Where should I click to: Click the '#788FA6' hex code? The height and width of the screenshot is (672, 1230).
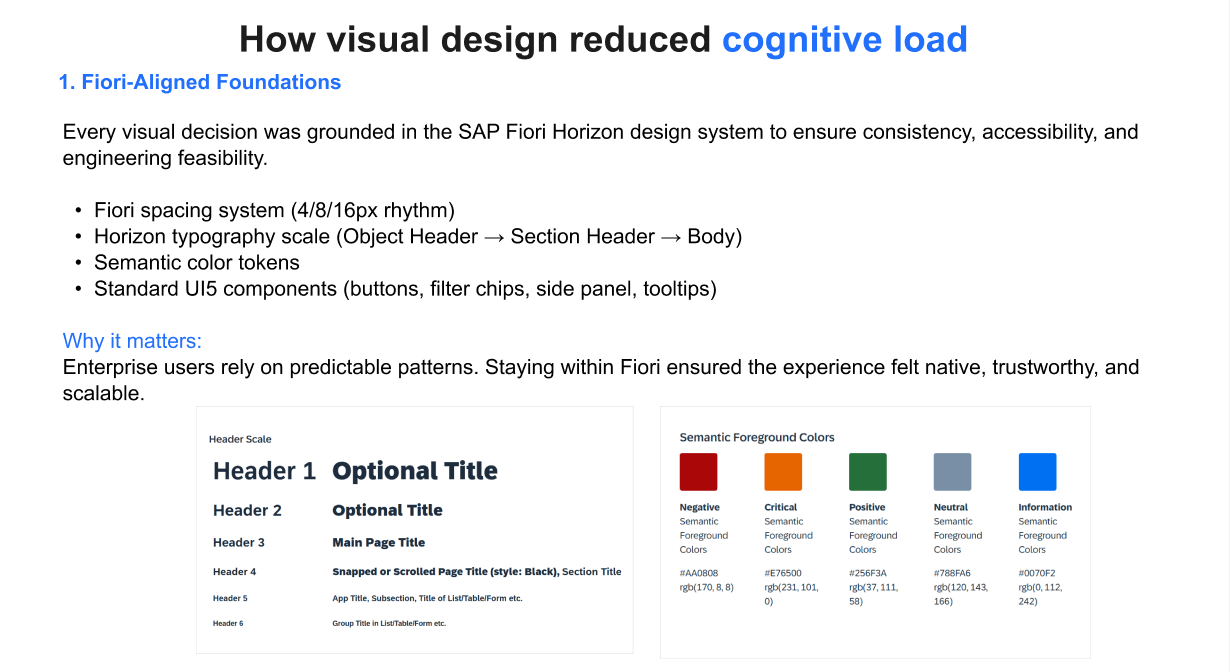(x=952, y=573)
